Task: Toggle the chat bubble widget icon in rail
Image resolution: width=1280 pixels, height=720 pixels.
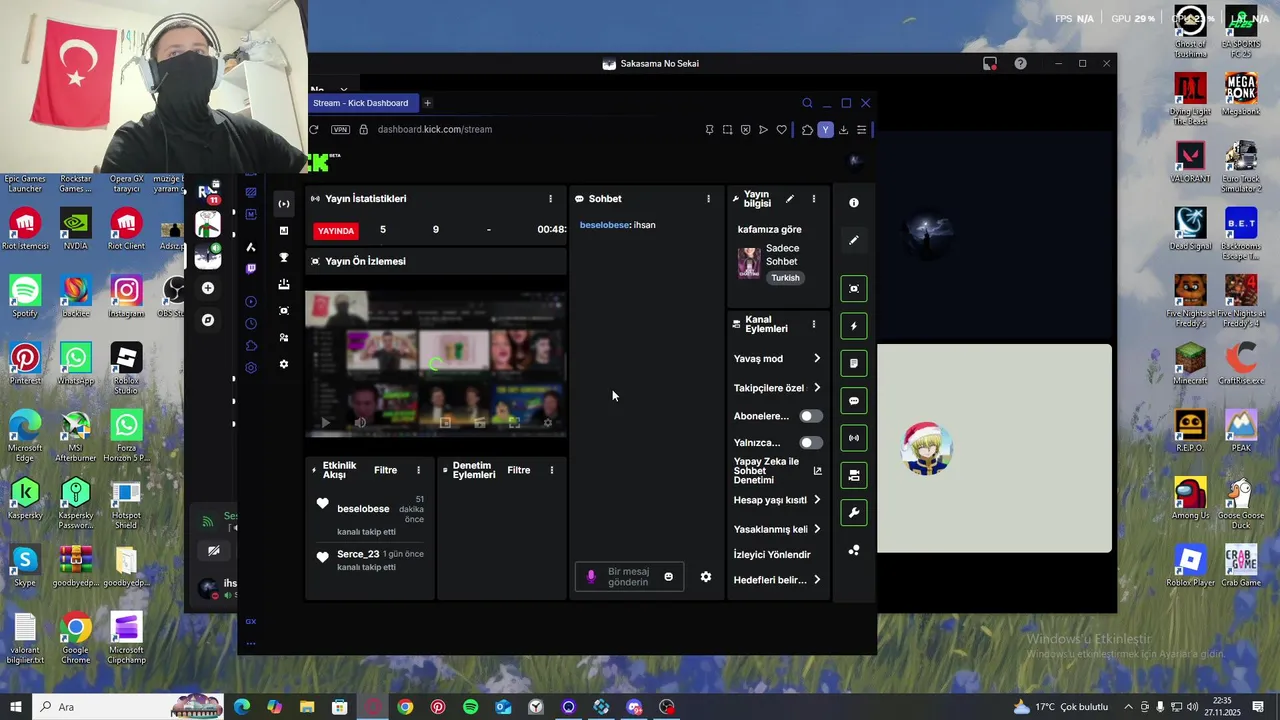Action: [x=854, y=401]
